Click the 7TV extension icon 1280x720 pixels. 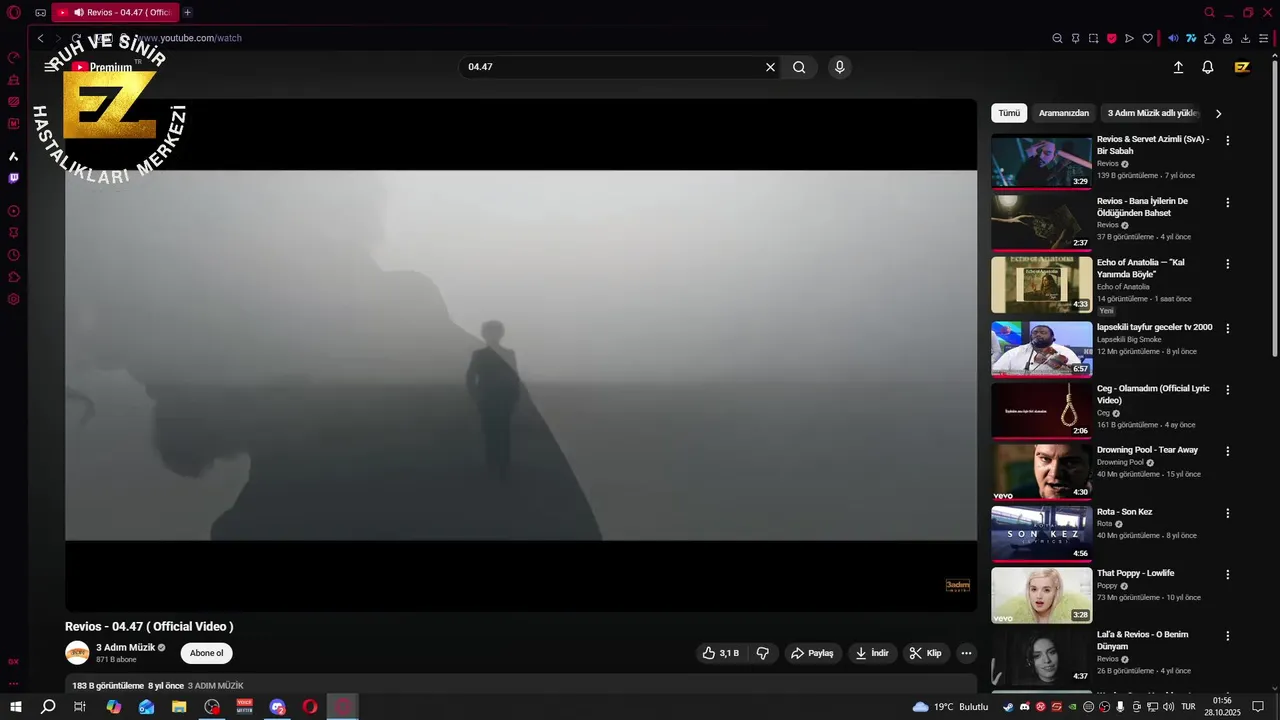tap(1191, 38)
